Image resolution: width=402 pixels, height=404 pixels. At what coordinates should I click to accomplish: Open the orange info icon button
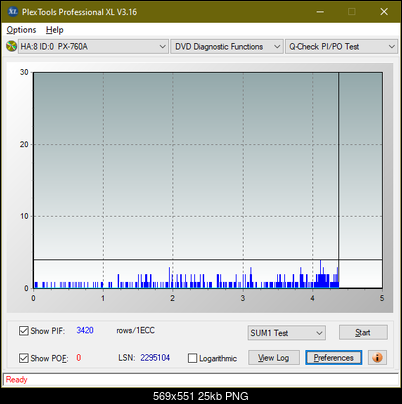click(377, 358)
